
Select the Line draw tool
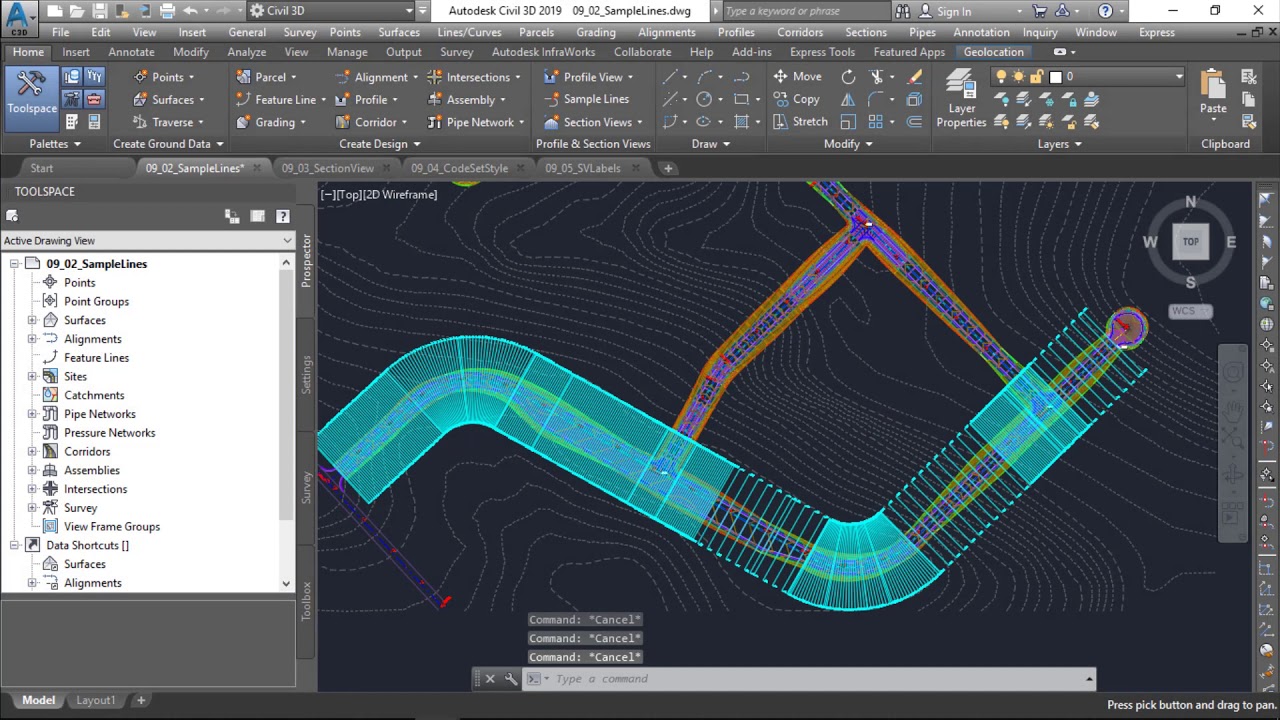point(670,77)
